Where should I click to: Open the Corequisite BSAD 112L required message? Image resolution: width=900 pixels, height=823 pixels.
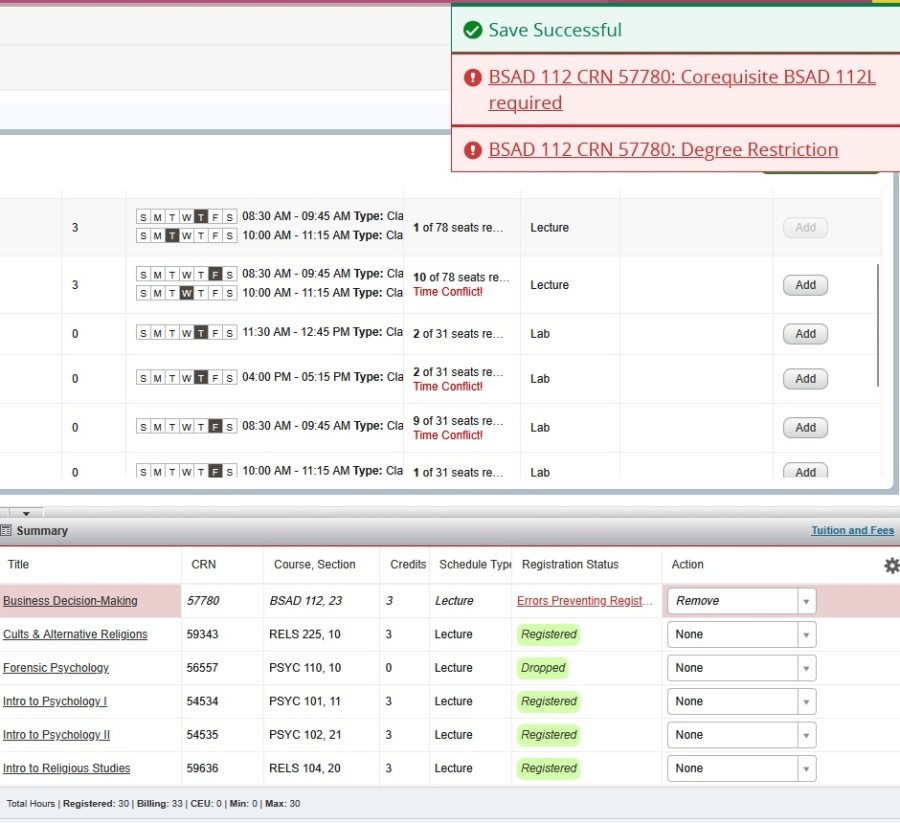click(681, 89)
